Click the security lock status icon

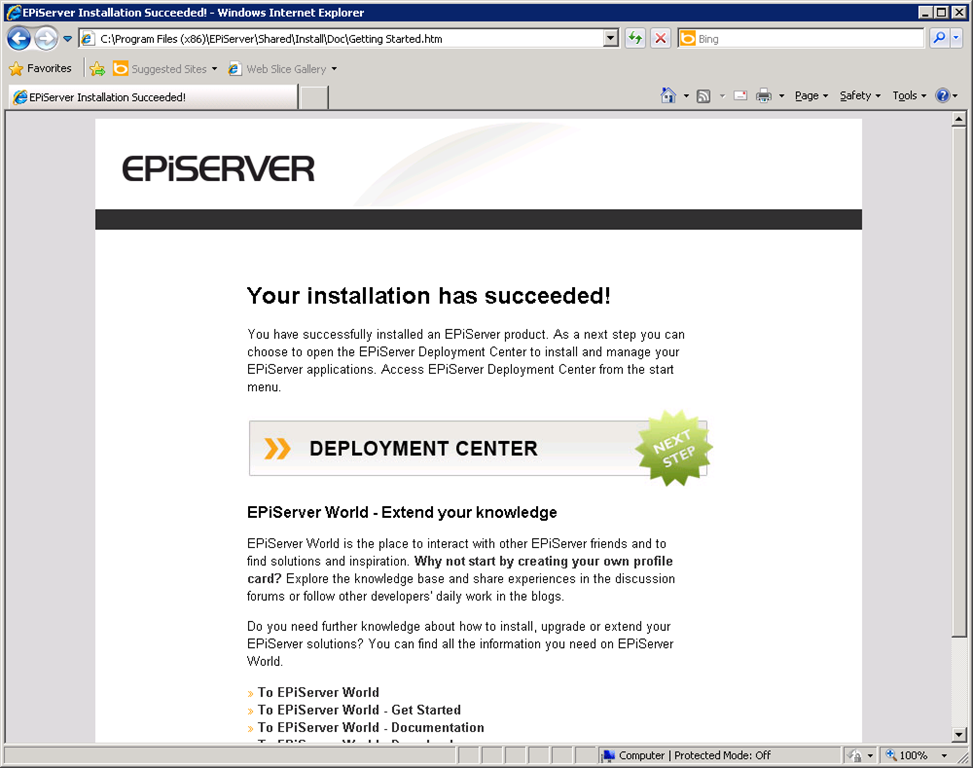click(x=855, y=755)
